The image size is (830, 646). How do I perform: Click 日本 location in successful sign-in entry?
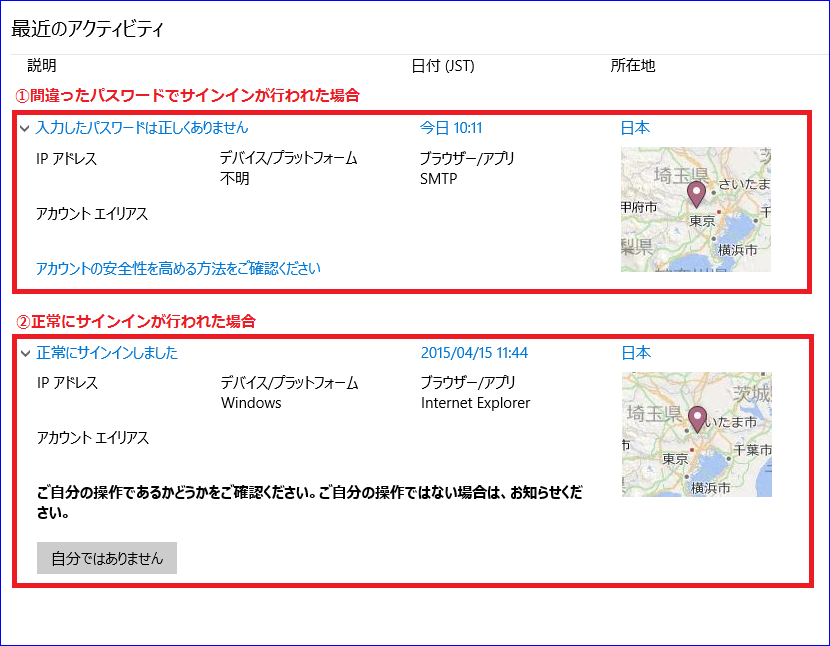point(636,353)
